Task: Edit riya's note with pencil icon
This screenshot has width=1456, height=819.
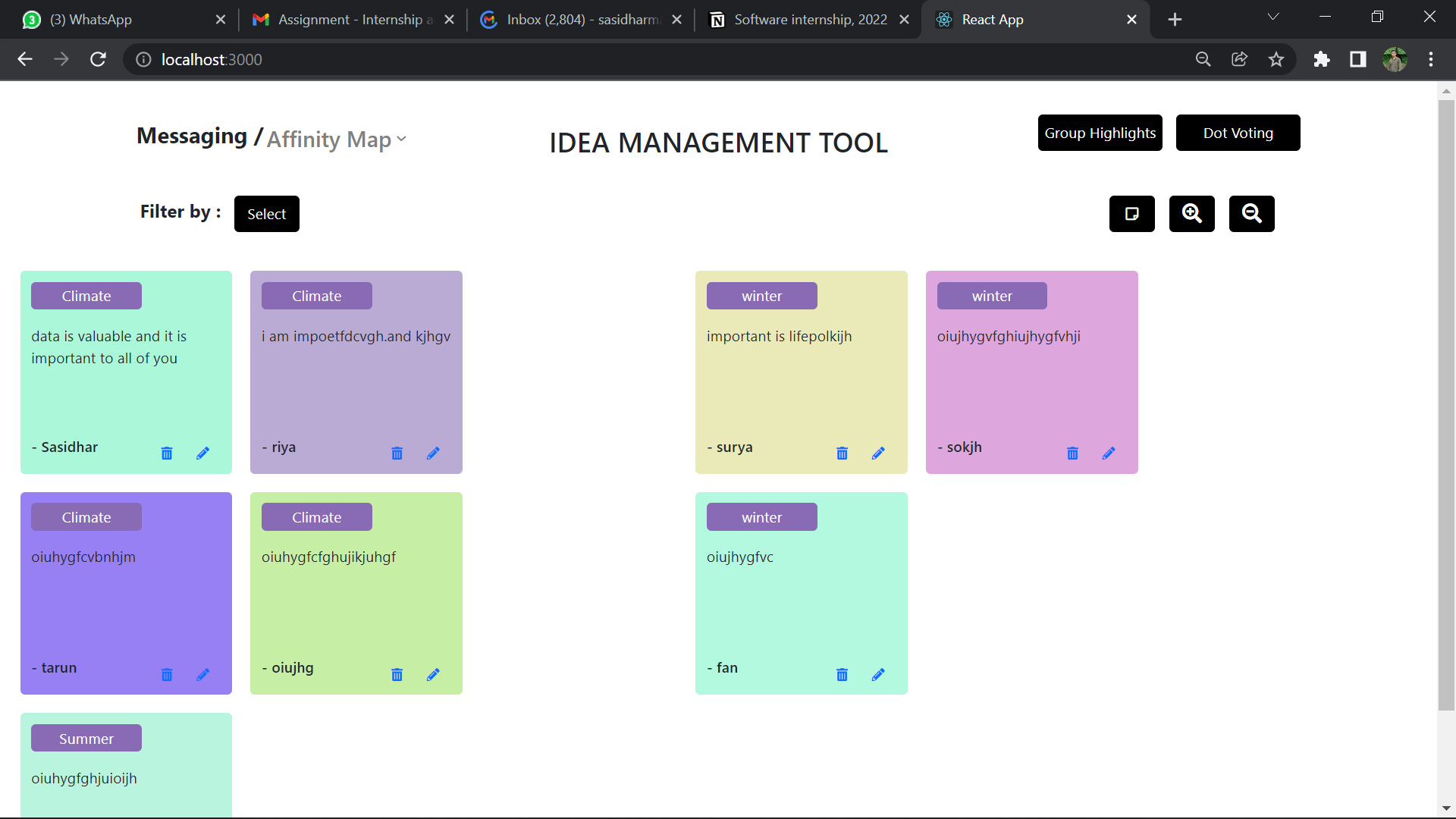Action: [x=433, y=453]
